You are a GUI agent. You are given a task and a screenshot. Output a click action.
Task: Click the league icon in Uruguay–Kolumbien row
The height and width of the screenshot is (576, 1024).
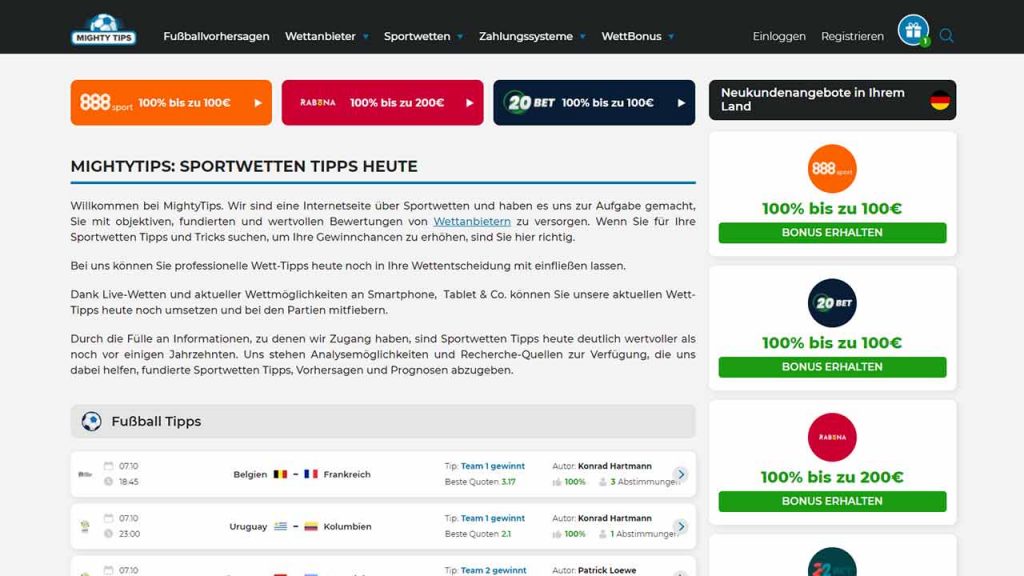[x=85, y=526]
